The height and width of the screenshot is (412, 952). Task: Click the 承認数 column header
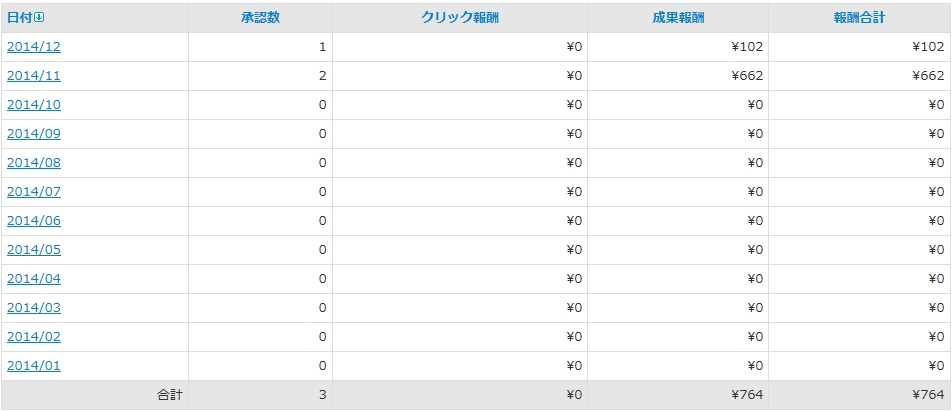tap(259, 18)
